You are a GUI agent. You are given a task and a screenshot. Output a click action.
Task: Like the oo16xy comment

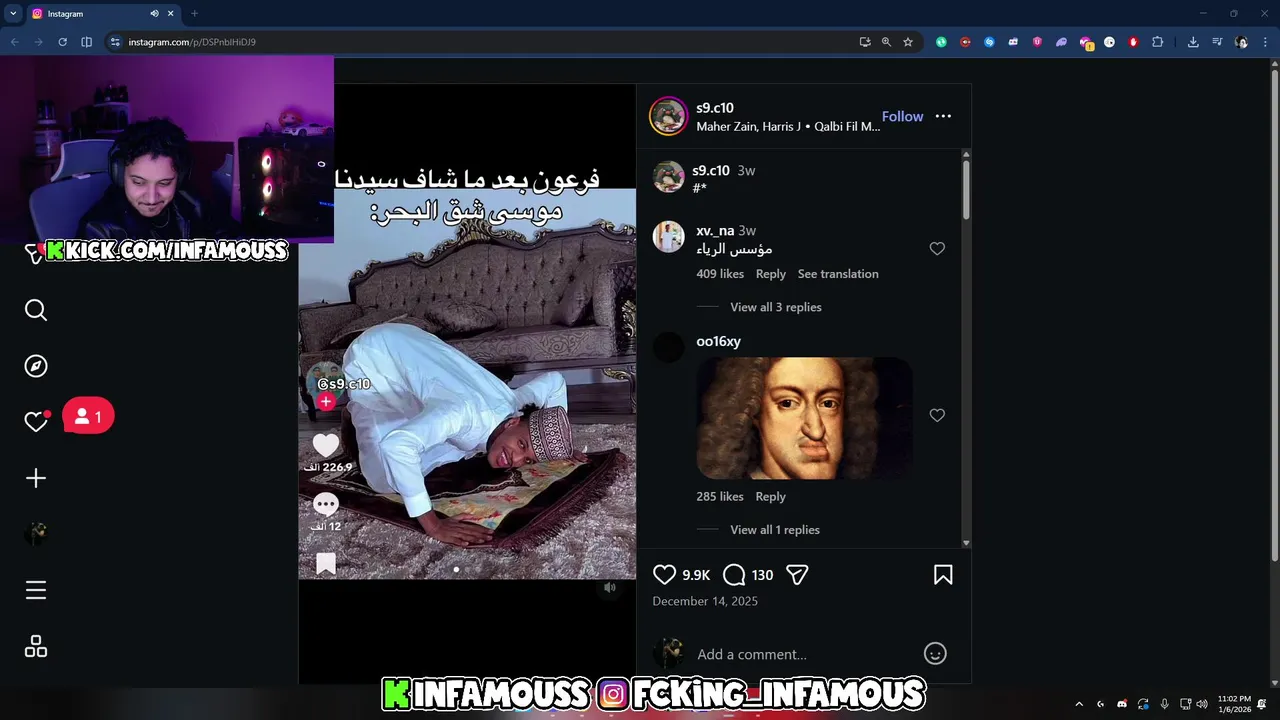point(937,415)
